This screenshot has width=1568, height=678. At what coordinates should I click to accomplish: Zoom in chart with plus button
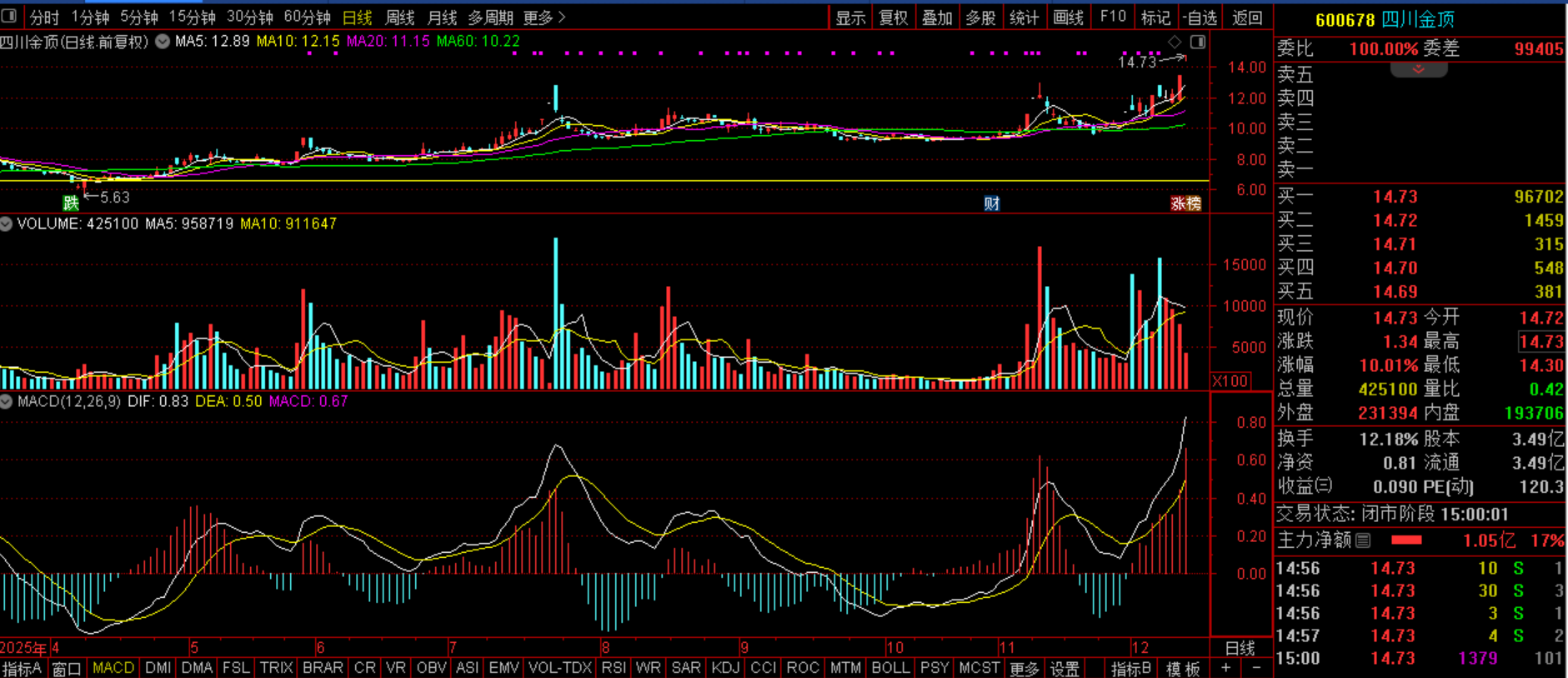1225,668
